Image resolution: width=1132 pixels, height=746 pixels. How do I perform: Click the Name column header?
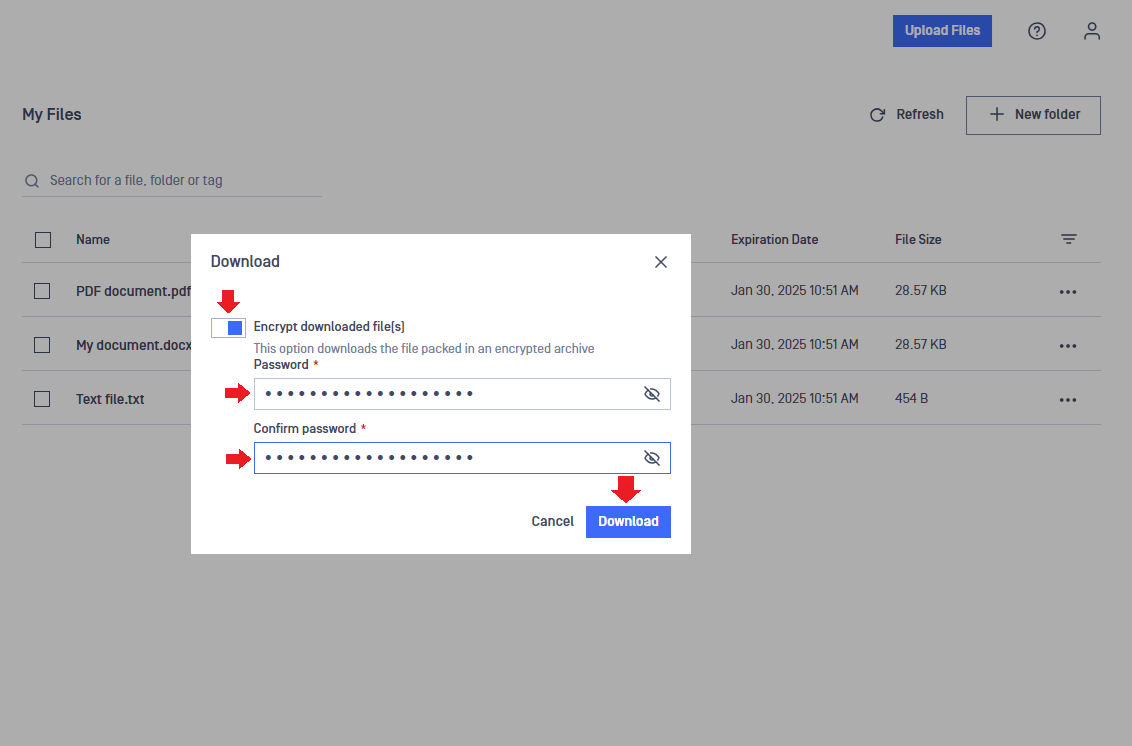tap(93, 240)
